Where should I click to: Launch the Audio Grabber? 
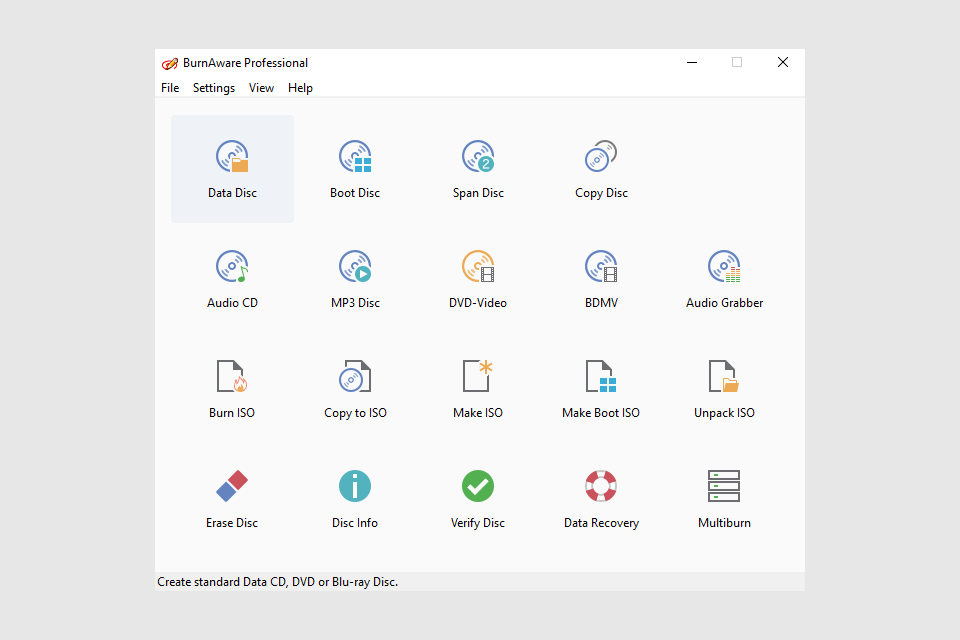(724, 278)
